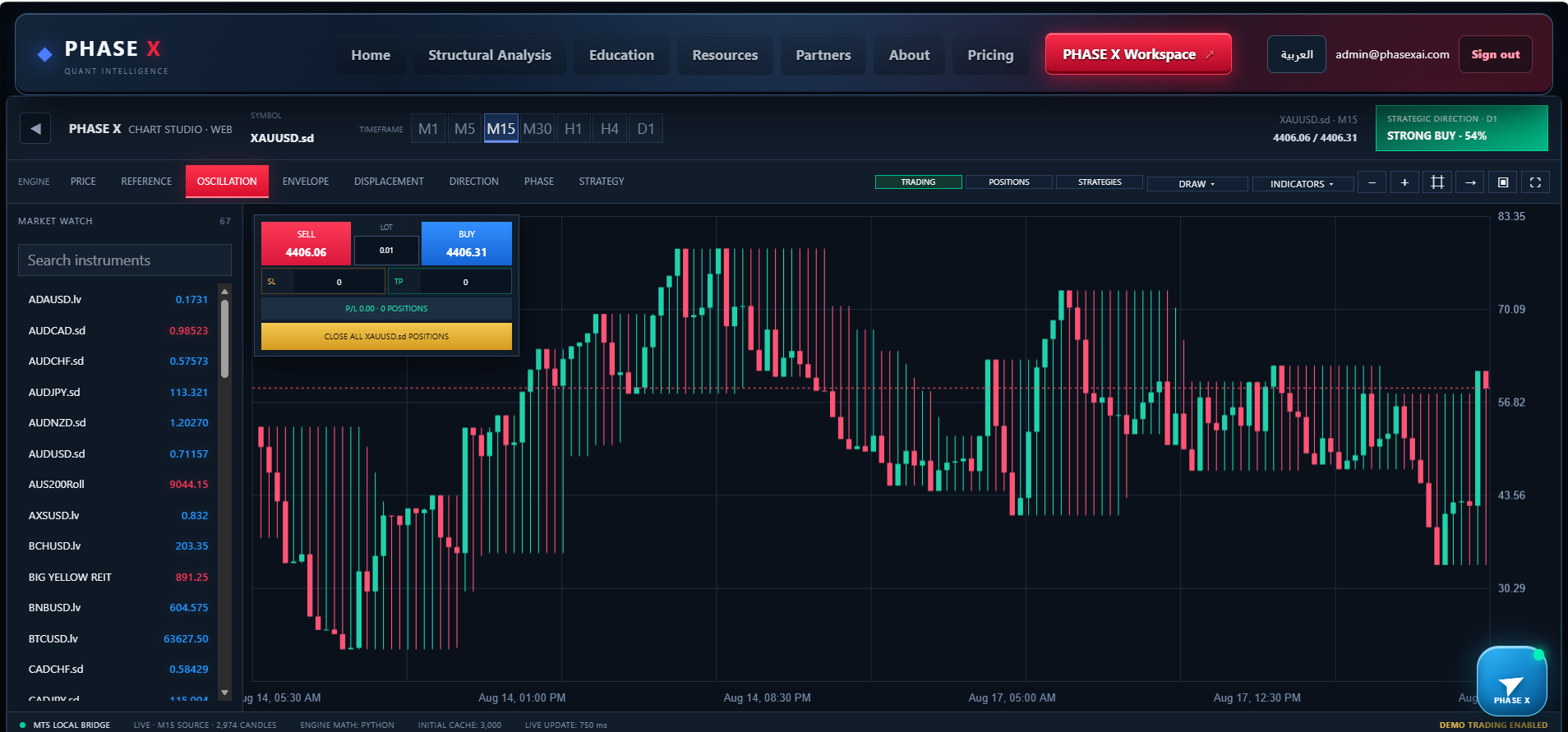Switch to the ENVELOPE engine tab
The image size is (1568, 732).
pos(306,182)
